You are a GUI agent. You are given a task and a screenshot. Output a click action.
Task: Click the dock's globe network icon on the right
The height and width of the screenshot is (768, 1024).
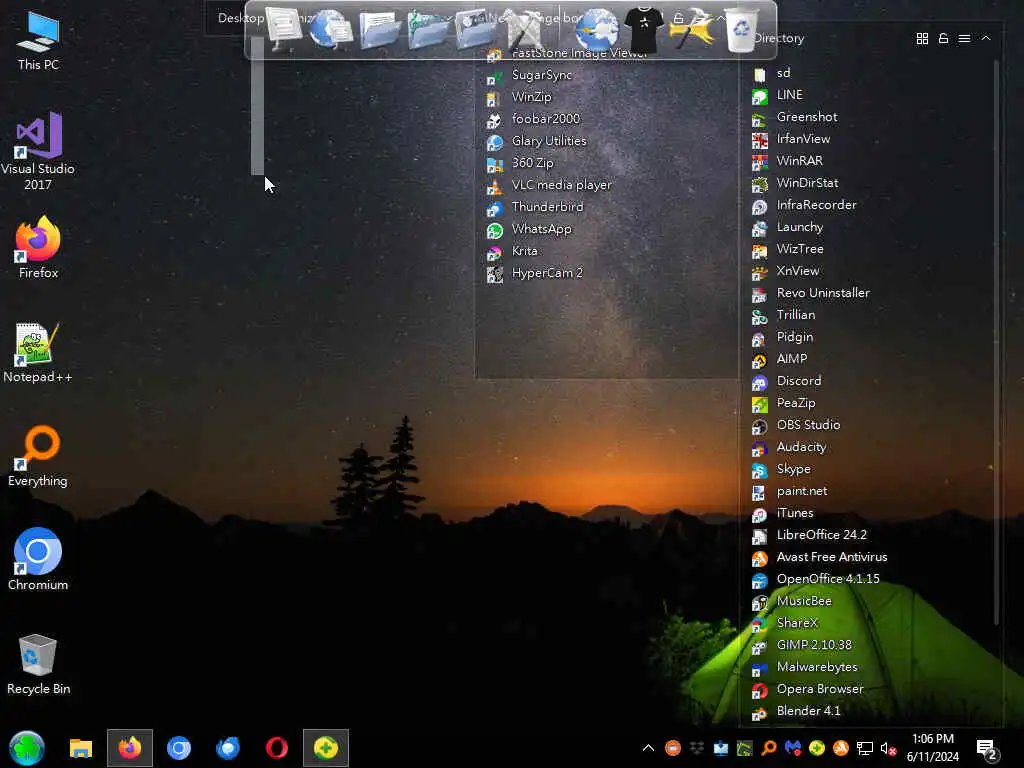[597, 29]
